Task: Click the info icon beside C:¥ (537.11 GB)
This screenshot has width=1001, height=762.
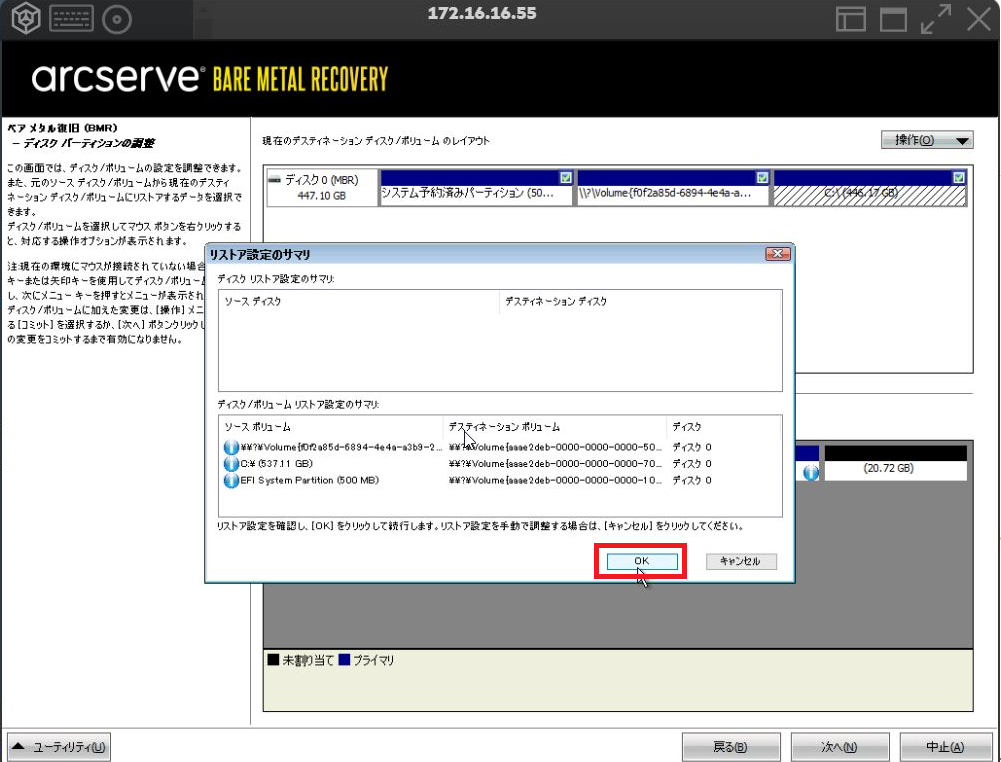Action: (x=232, y=464)
